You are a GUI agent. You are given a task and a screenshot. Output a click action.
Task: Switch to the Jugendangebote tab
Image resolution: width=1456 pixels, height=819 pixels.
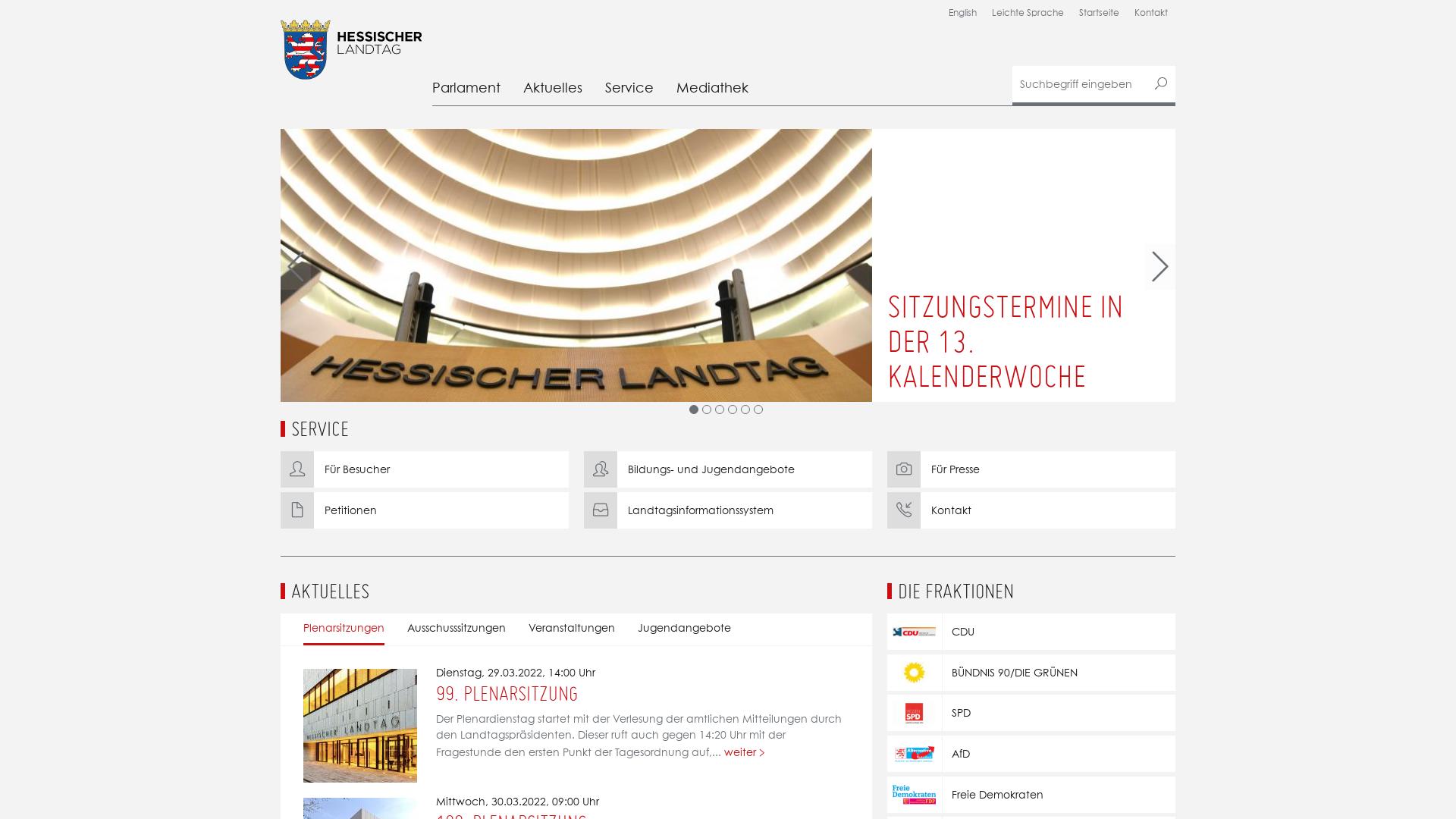click(684, 628)
